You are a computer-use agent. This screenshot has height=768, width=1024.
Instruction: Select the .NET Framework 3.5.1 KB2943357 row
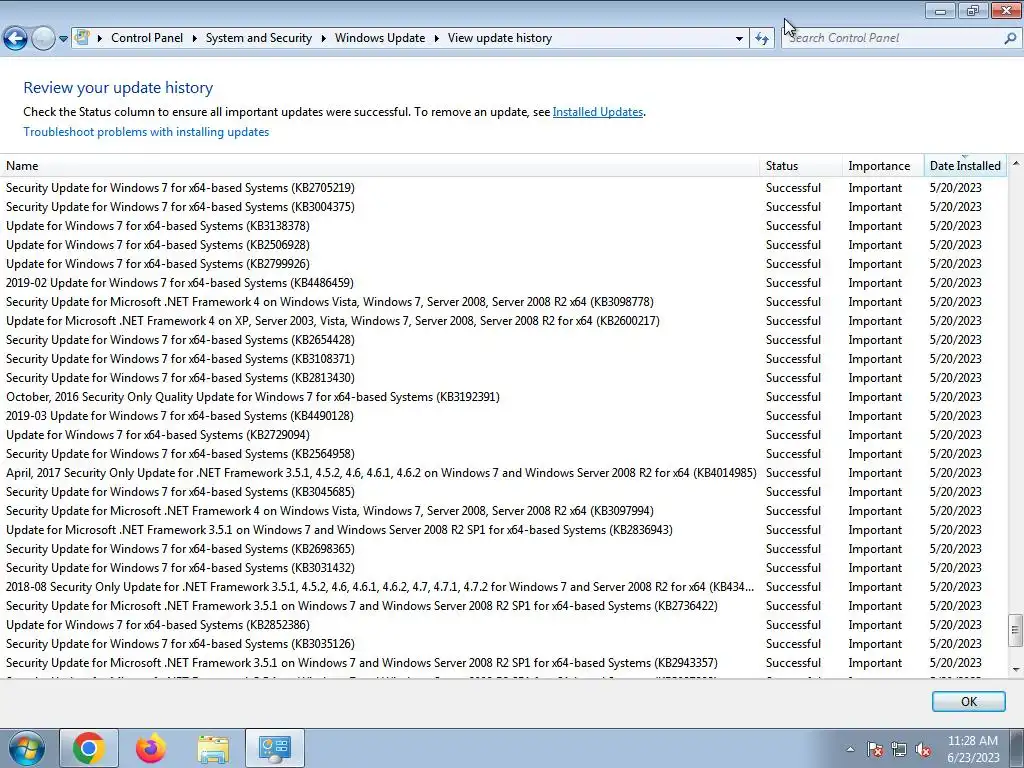point(504,662)
